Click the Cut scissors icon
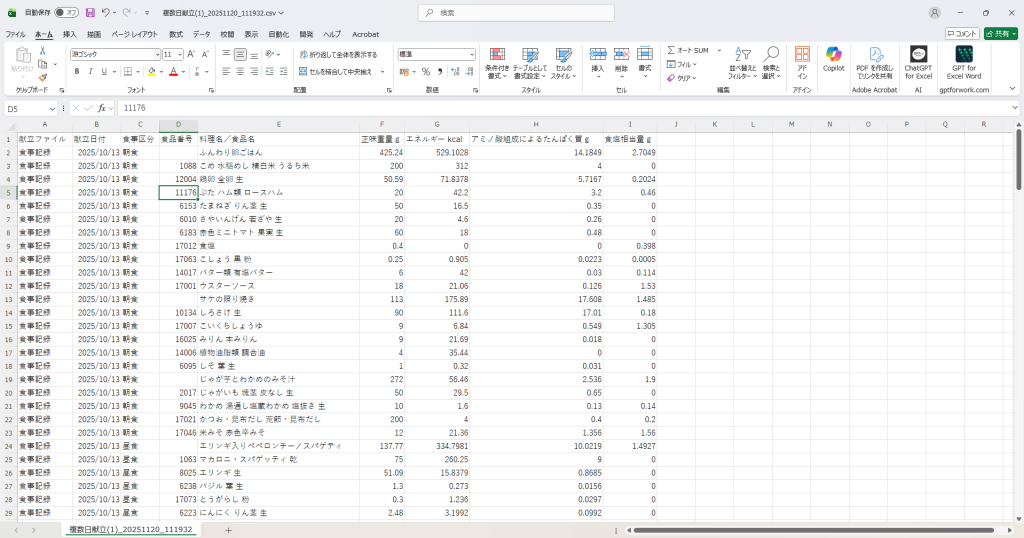This screenshot has width=1024, height=538. point(42,51)
